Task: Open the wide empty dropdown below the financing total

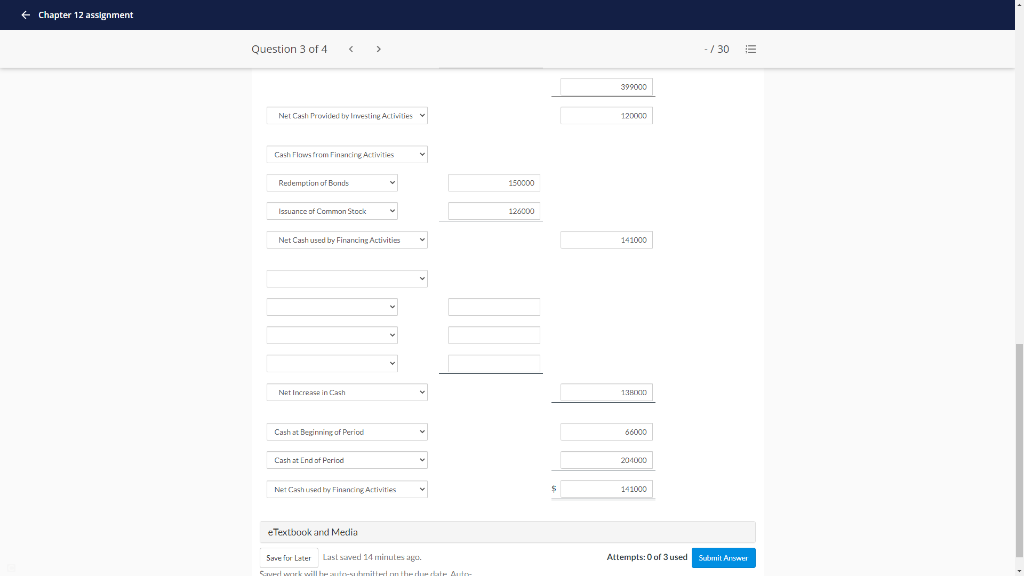Action: tap(347, 279)
